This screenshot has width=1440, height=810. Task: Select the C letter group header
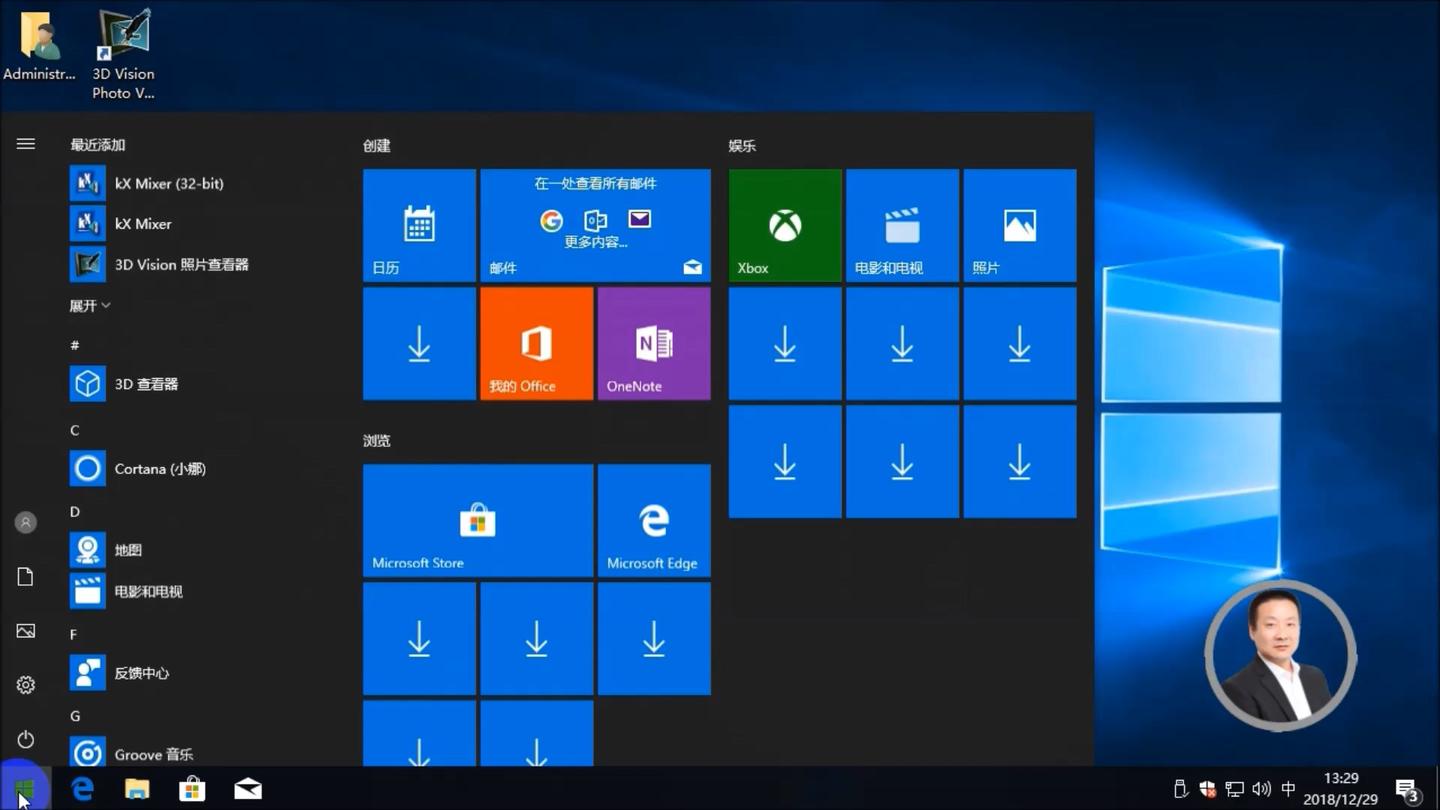point(75,430)
